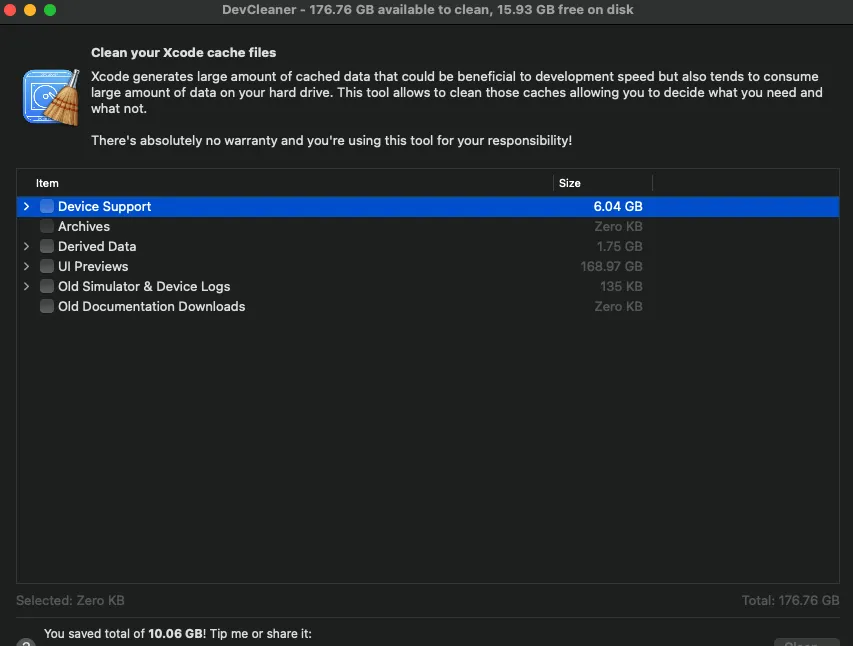Viewport: 853px width, 646px height.
Task: Tick the UI Previews checkbox
Action: pyautogui.click(x=47, y=266)
